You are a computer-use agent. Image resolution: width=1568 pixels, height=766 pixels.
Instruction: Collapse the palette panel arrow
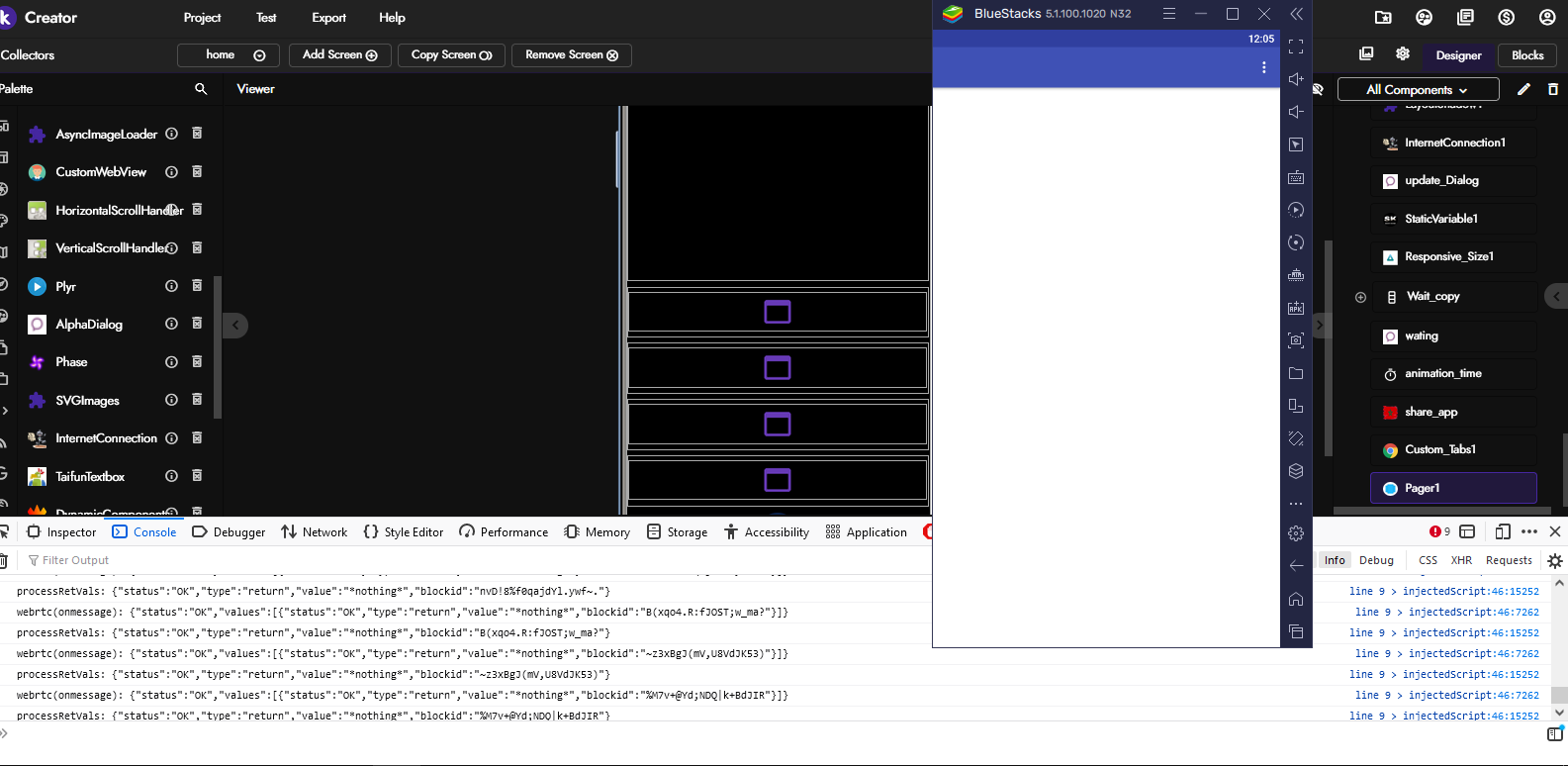click(x=235, y=325)
